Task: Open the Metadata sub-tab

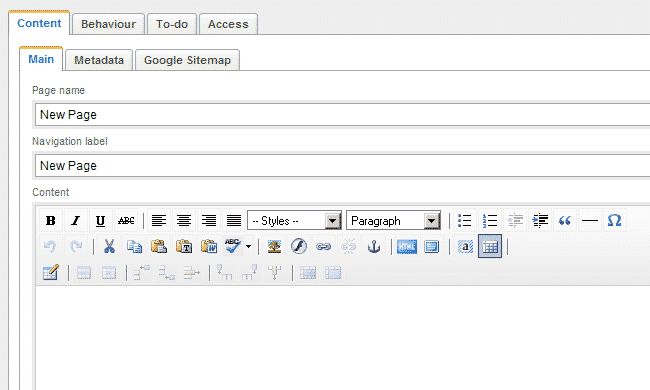Action: pyautogui.click(x=99, y=60)
